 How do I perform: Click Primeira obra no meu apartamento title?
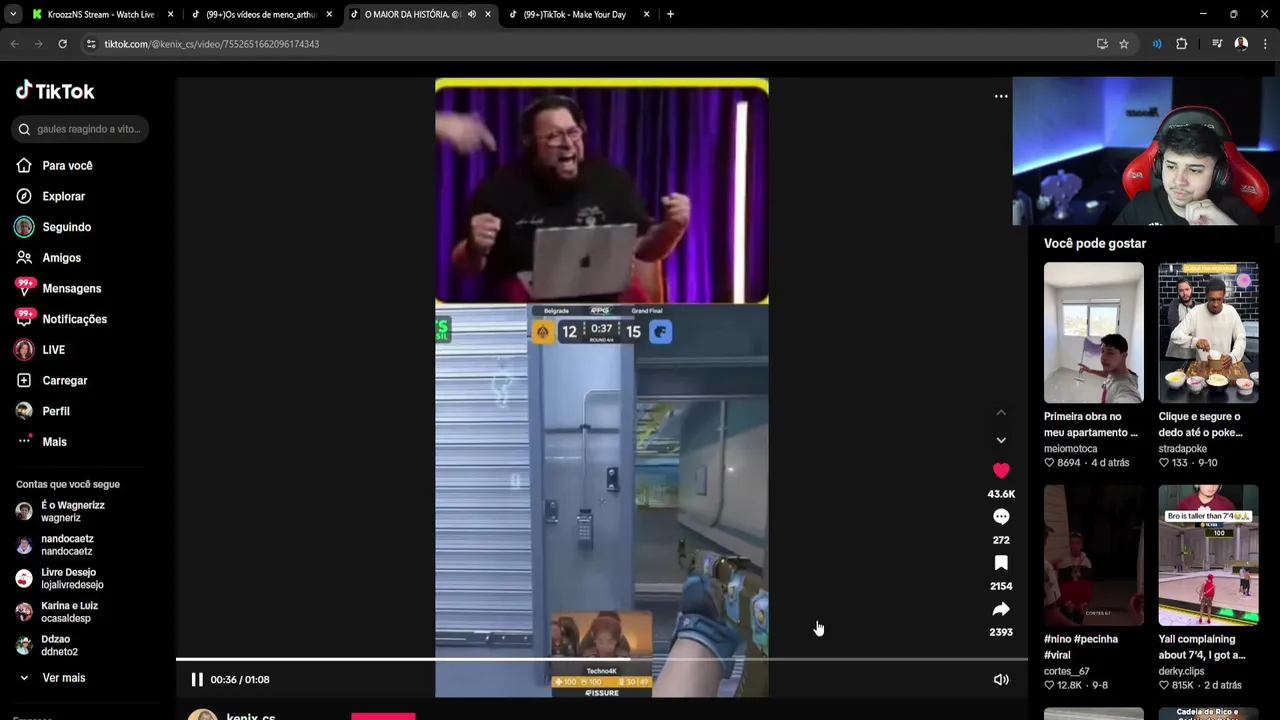point(1091,425)
